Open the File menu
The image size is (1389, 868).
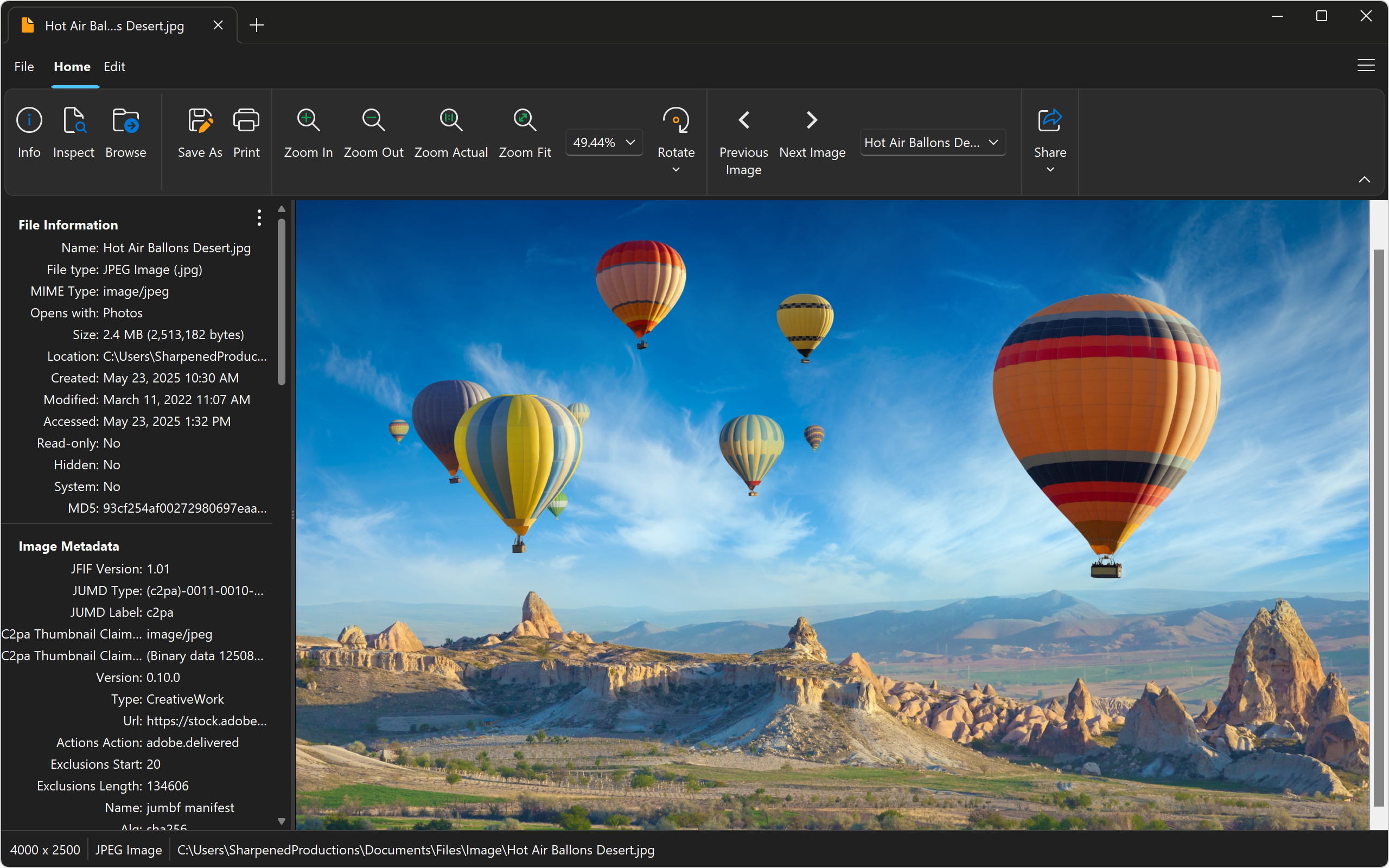coord(24,67)
